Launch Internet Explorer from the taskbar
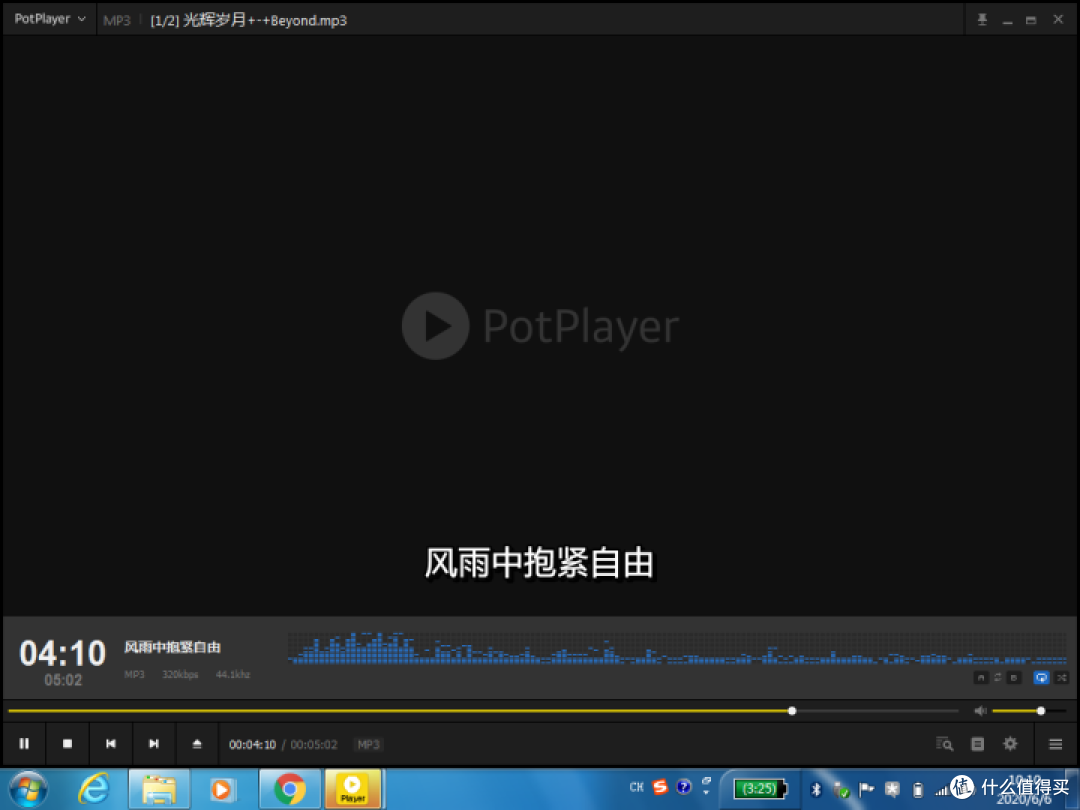 [94, 789]
